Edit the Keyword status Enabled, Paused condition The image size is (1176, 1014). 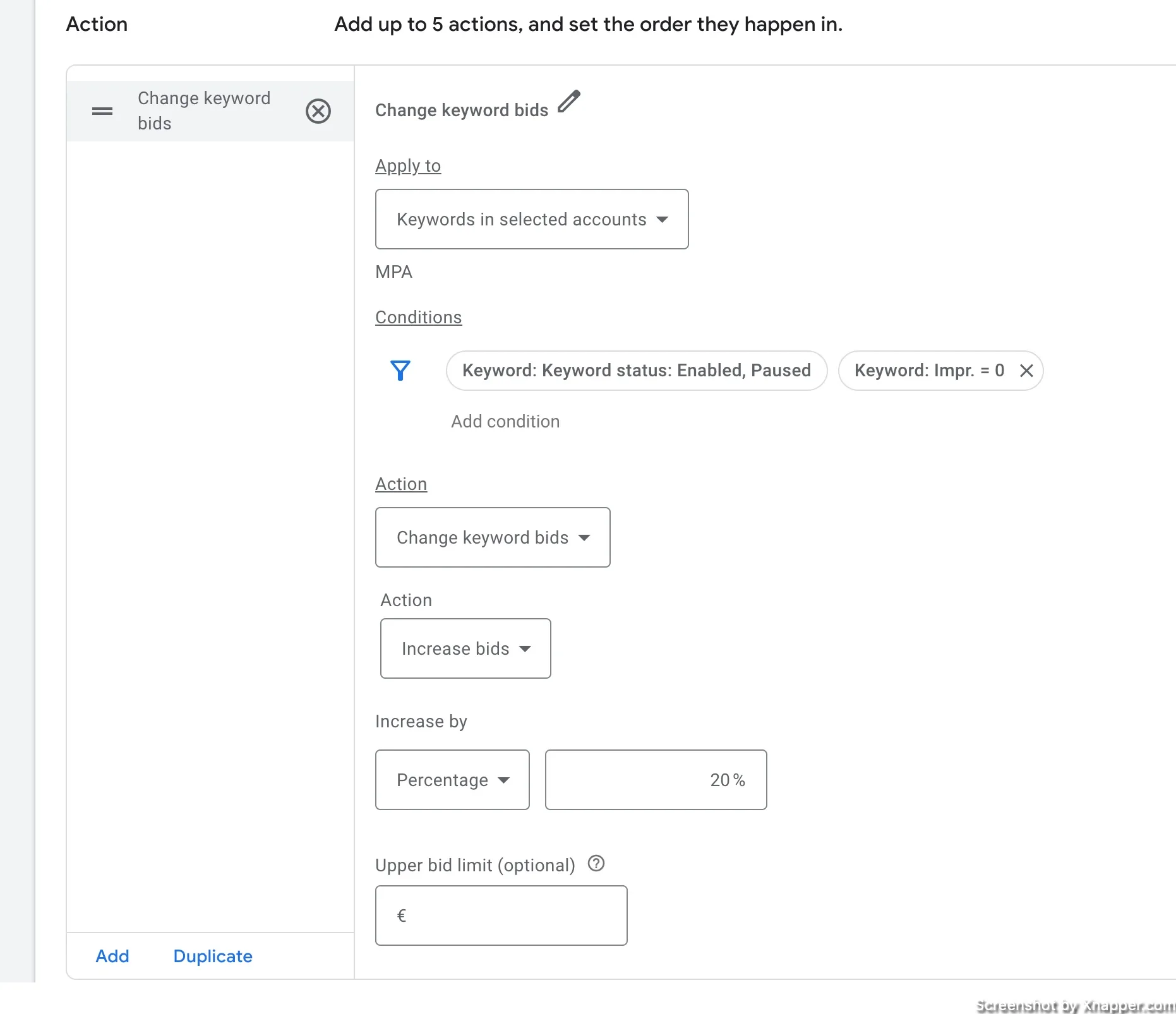pyautogui.click(x=637, y=371)
